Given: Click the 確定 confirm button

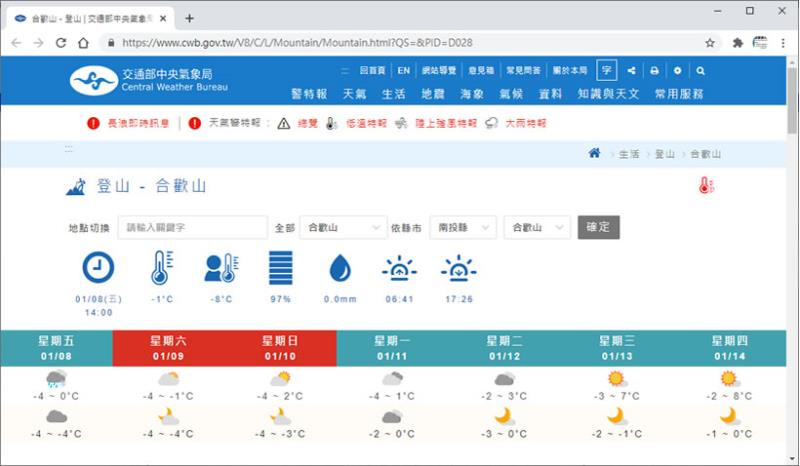Looking at the screenshot, I should tap(598, 227).
